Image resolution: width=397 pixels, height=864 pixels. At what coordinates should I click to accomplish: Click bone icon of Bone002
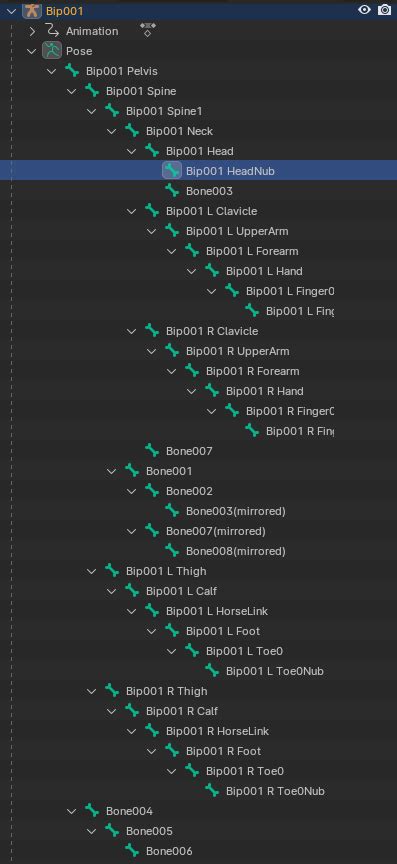tap(152, 490)
